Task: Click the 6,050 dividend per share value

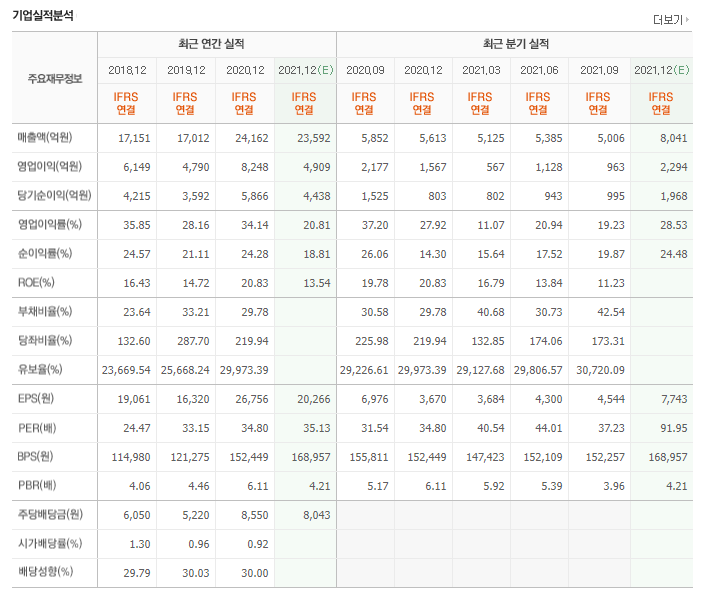Action: [x=137, y=515]
